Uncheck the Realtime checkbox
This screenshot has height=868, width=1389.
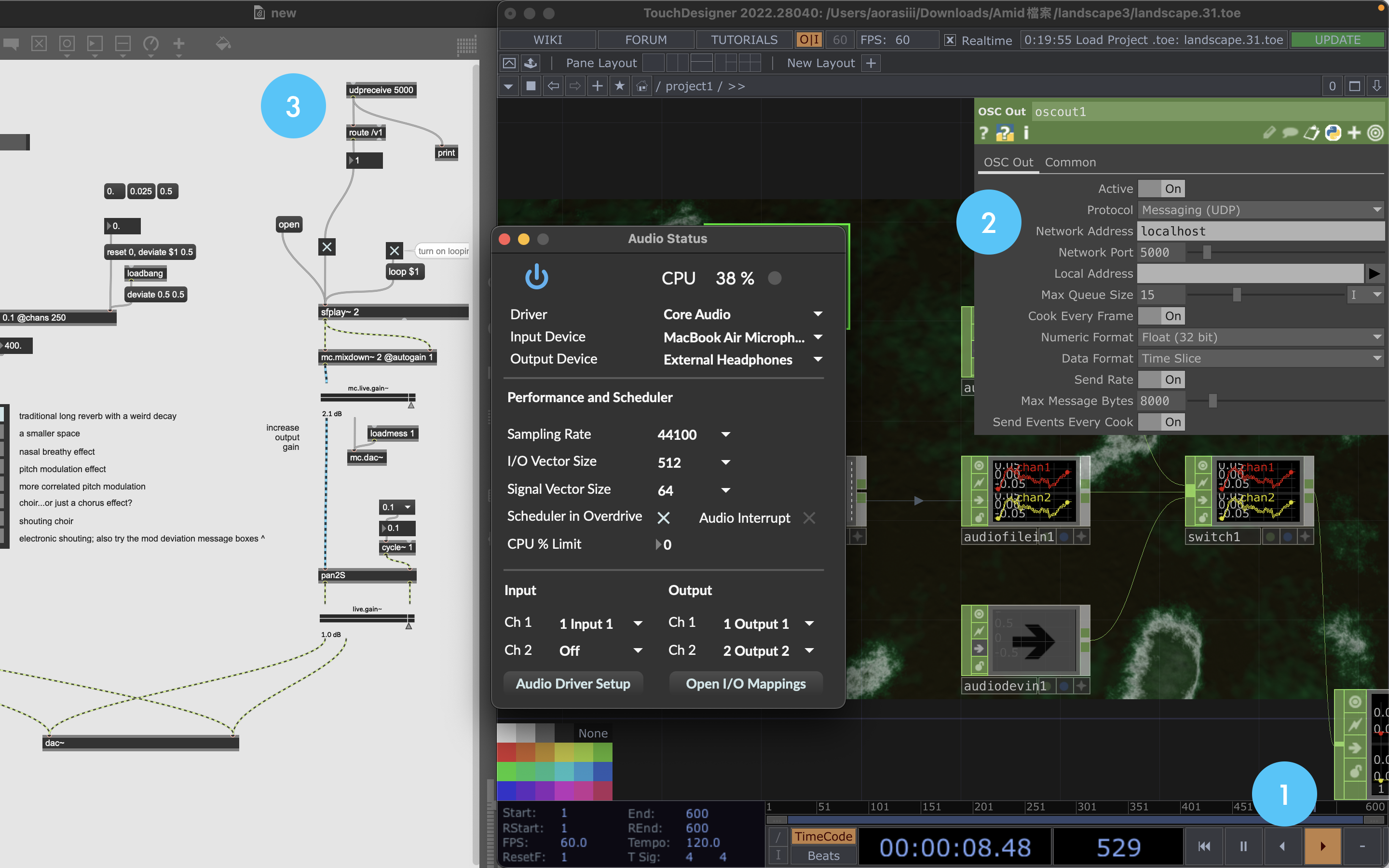[950, 40]
